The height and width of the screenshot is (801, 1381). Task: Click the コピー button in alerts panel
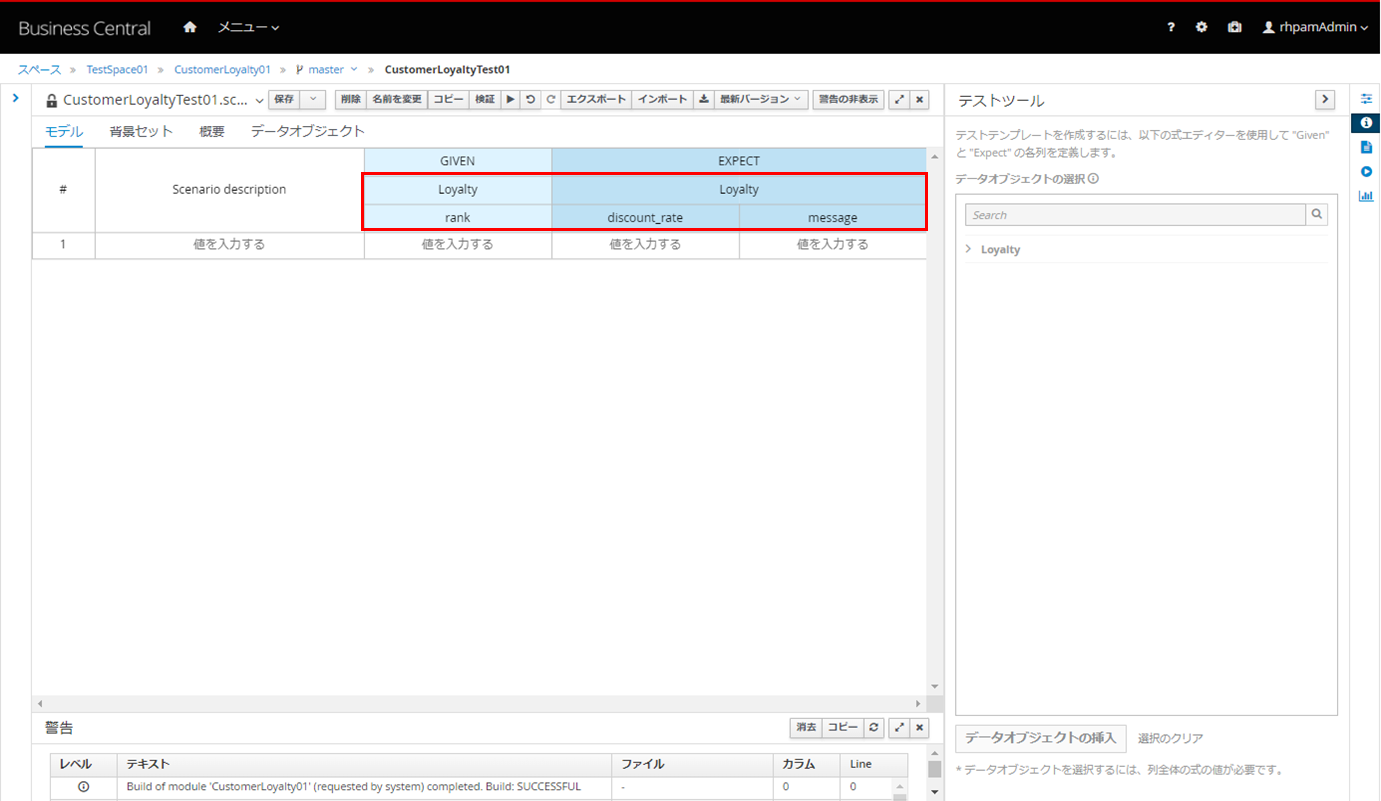(842, 727)
